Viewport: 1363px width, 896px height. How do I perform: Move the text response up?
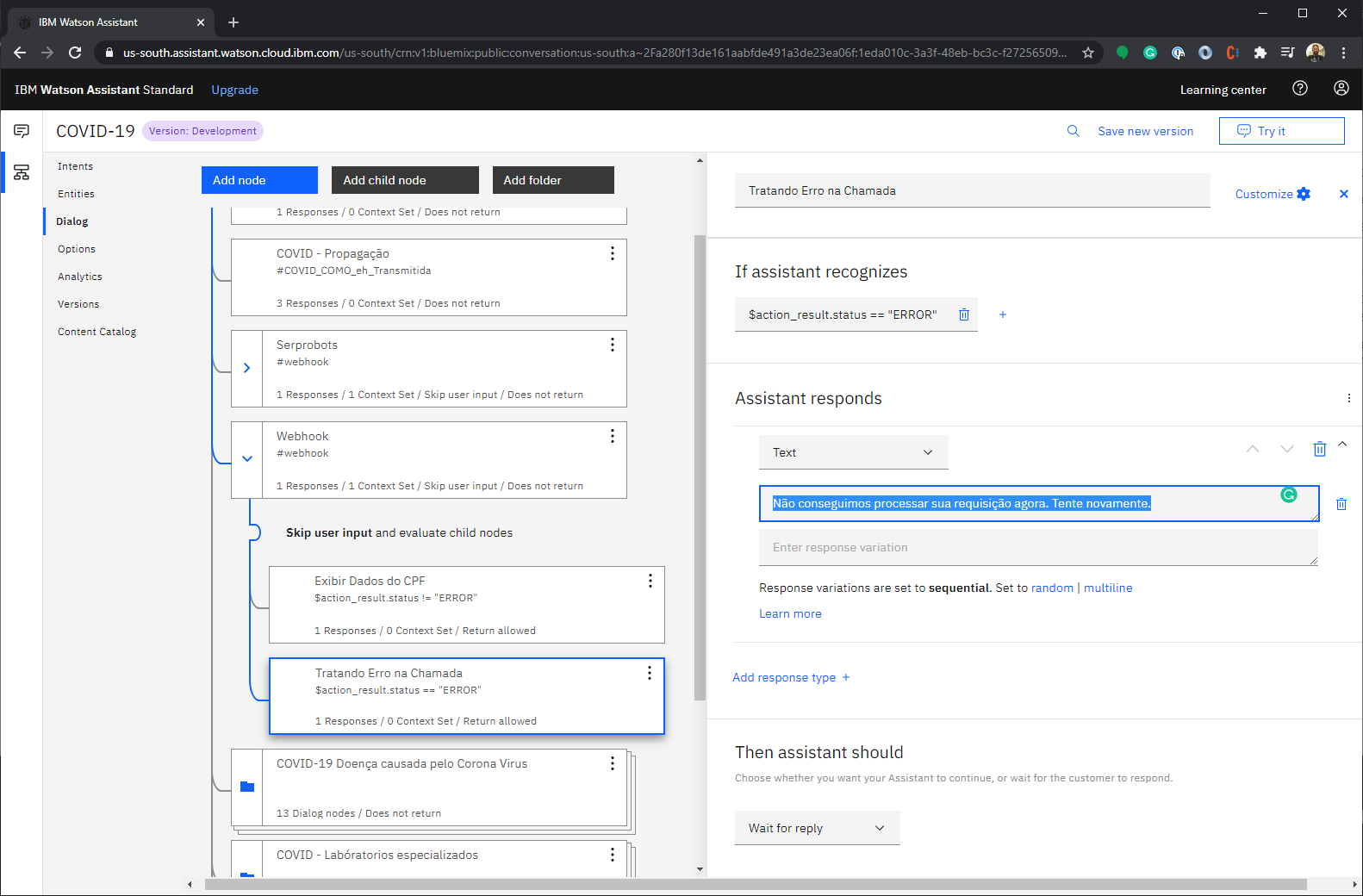click(1253, 449)
